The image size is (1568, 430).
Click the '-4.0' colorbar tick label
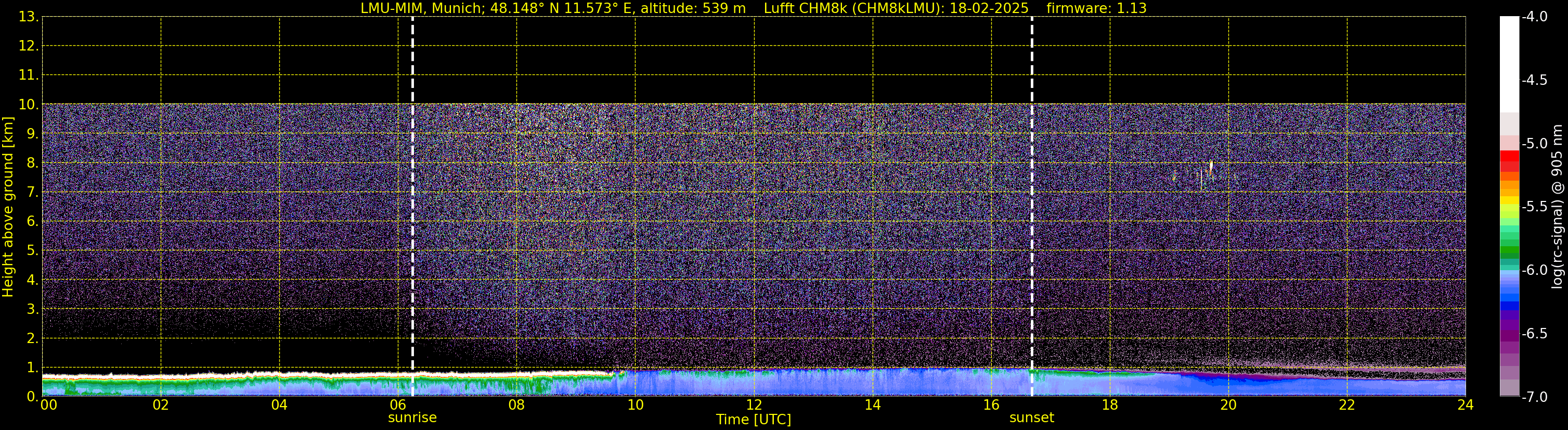[x=1534, y=17]
